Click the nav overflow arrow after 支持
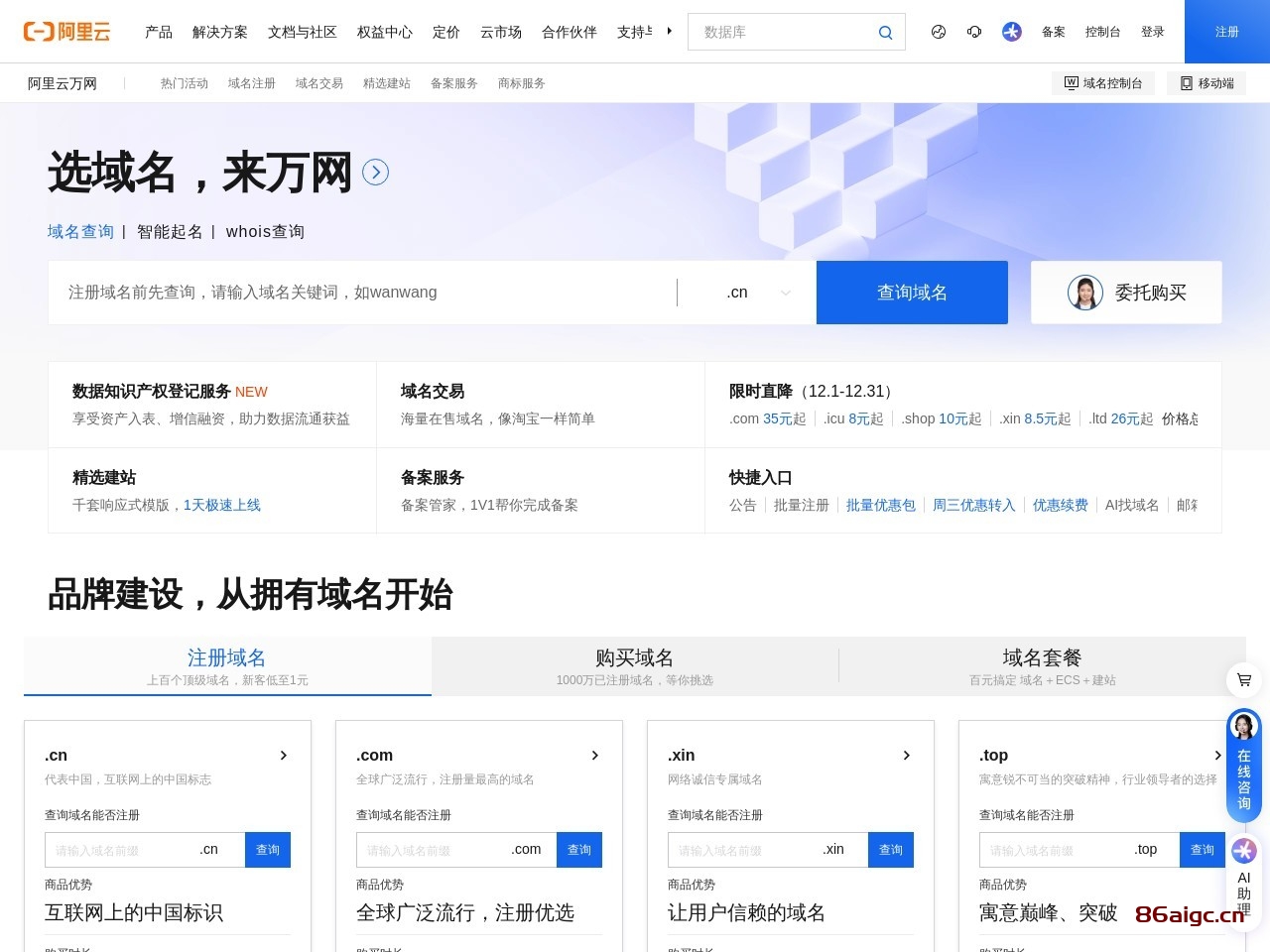 point(670,32)
